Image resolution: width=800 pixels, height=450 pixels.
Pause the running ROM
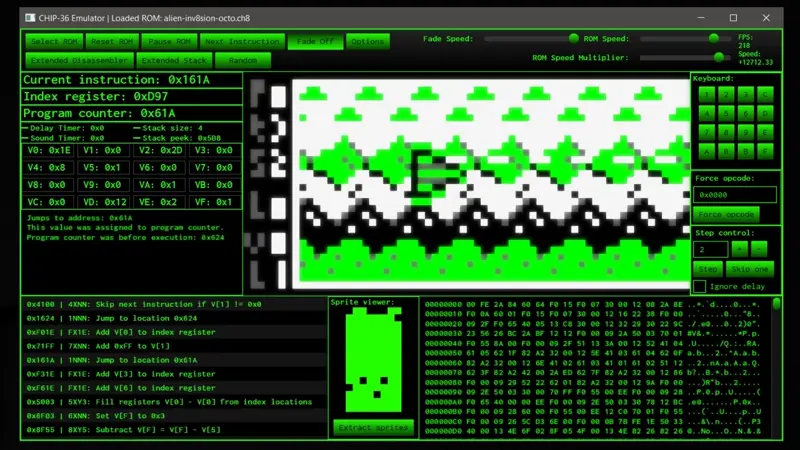coord(169,41)
